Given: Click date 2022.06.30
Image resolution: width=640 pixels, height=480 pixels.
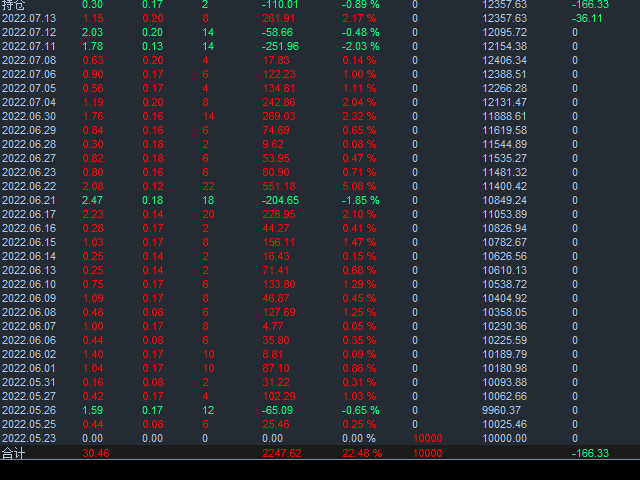Looking at the screenshot, I should (x=29, y=116).
